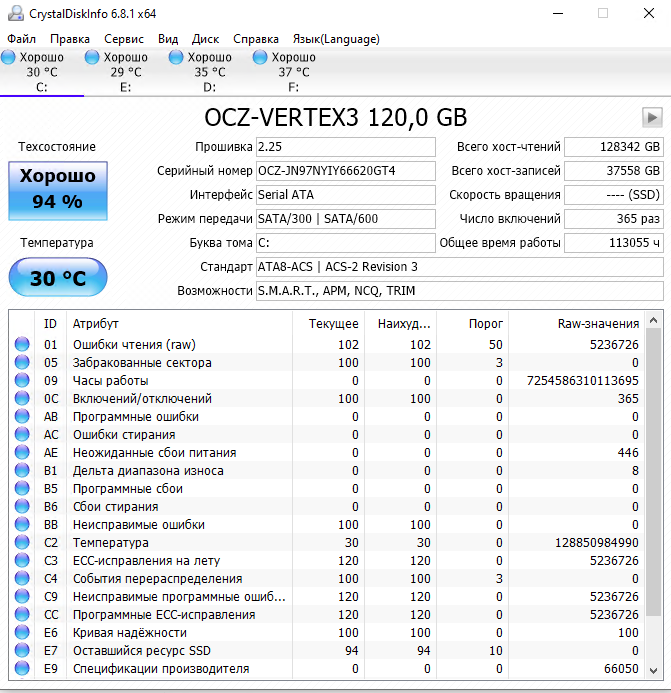Viewport: 671px width, 693px height.
Task: Click total host writes value 37558 GB
Action: 614,171
